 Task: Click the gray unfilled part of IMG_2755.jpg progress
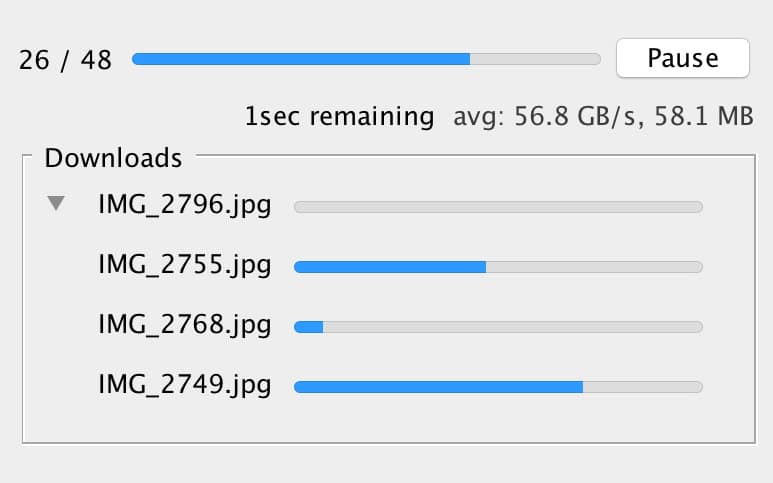[x=594, y=267]
